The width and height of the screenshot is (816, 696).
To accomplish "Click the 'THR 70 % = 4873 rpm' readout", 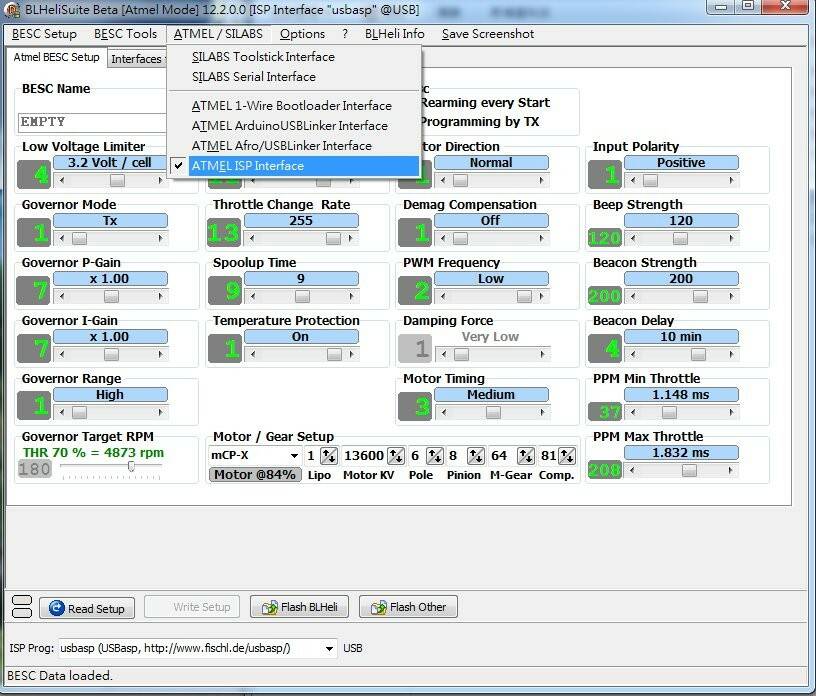I will 93,453.
